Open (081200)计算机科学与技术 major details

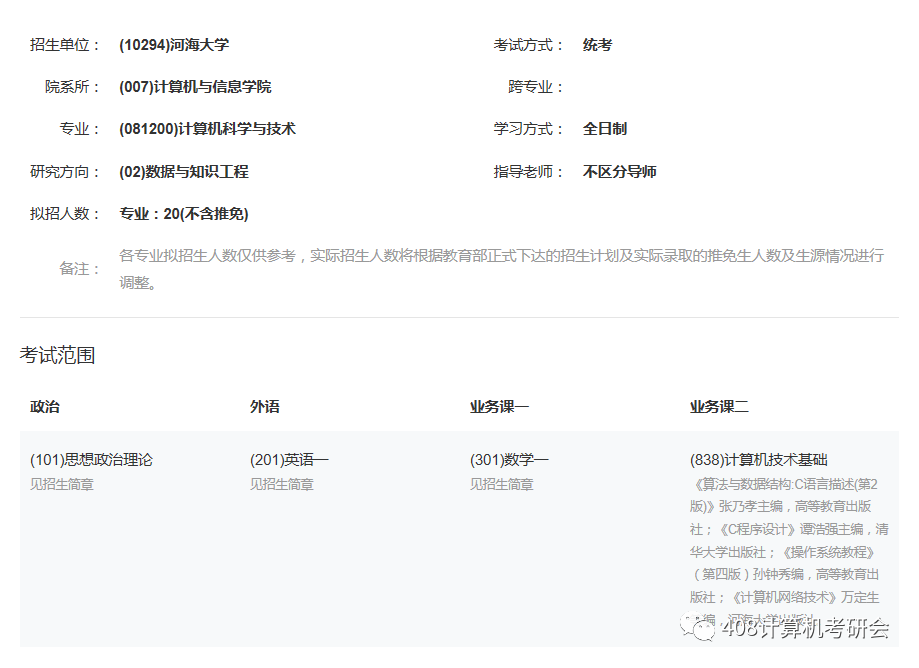[208, 128]
